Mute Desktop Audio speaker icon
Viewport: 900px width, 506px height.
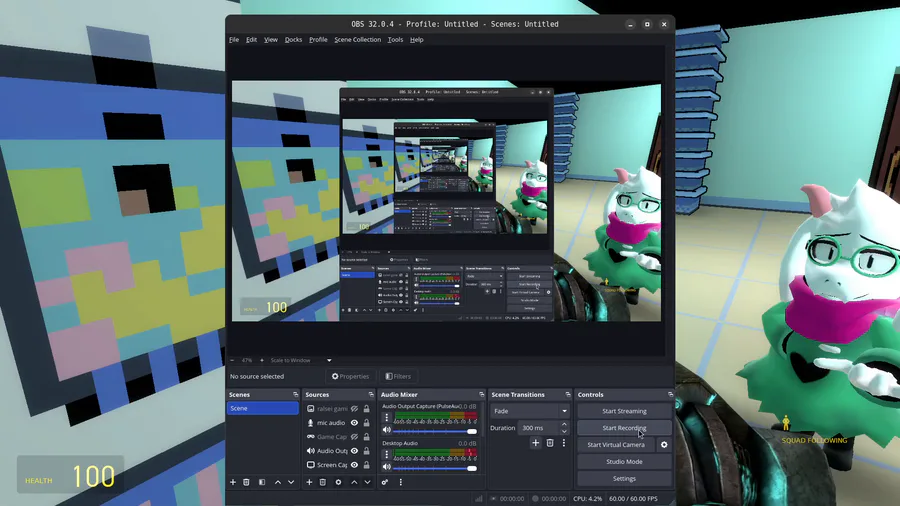[387, 468]
